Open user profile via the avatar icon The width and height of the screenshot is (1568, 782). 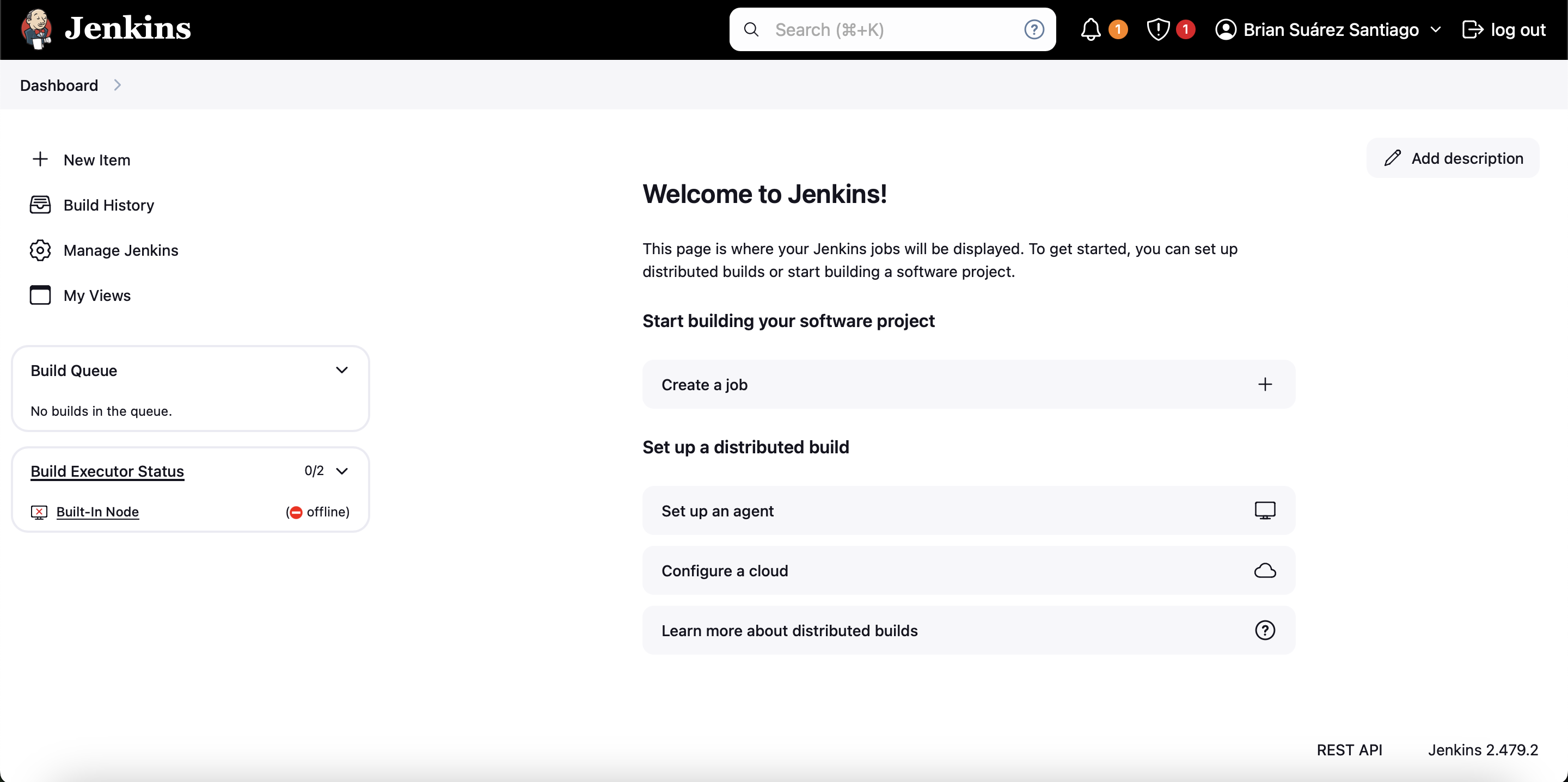click(1226, 29)
